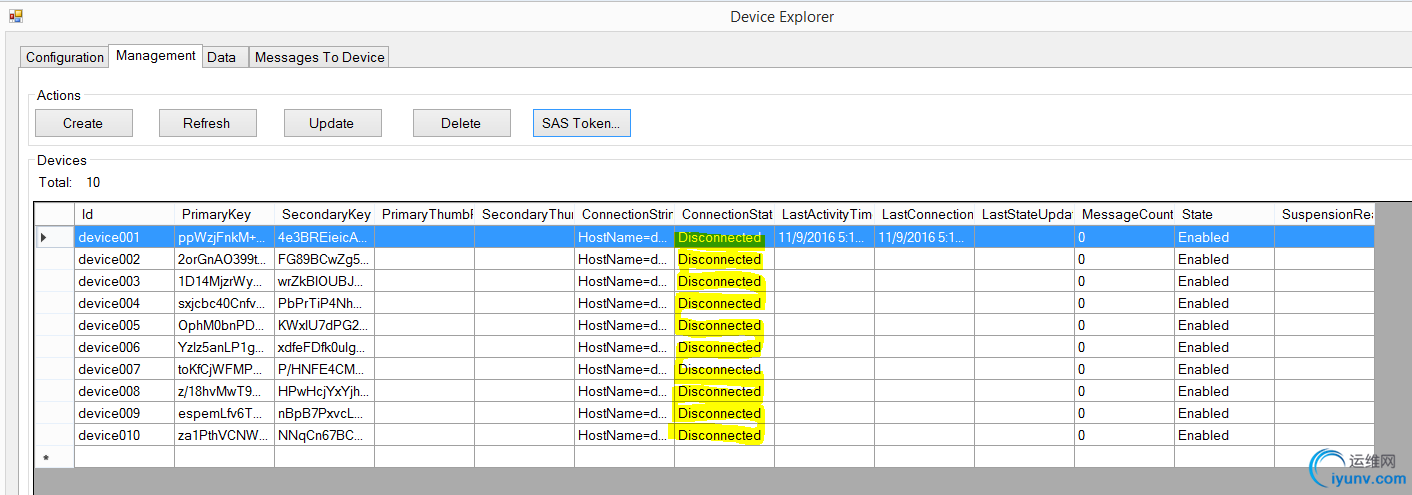Click the LastConnectionTime column header
Screen dimensions: 1412x495
[x=924, y=214]
